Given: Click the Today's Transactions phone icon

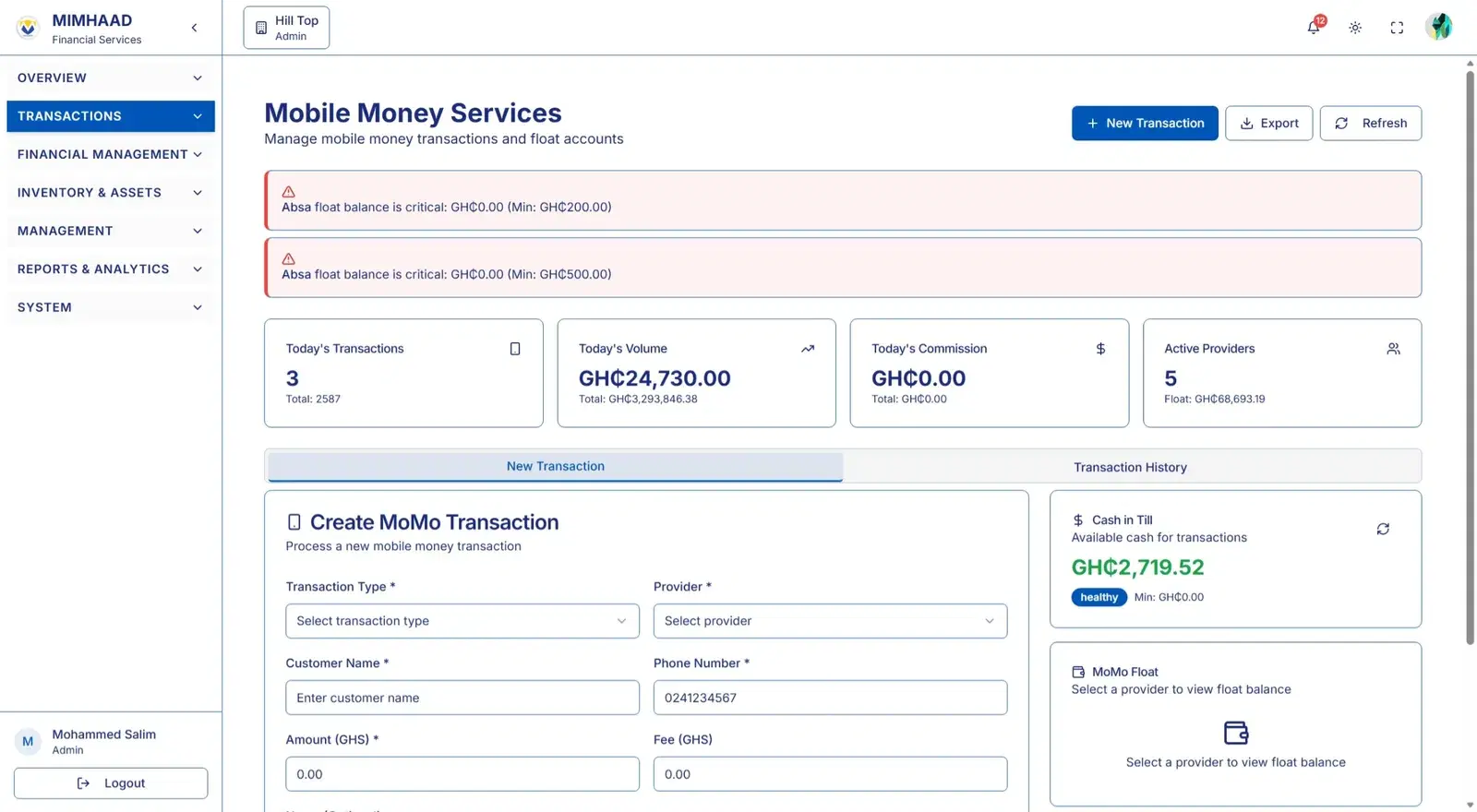Looking at the screenshot, I should tap(515, 349).
